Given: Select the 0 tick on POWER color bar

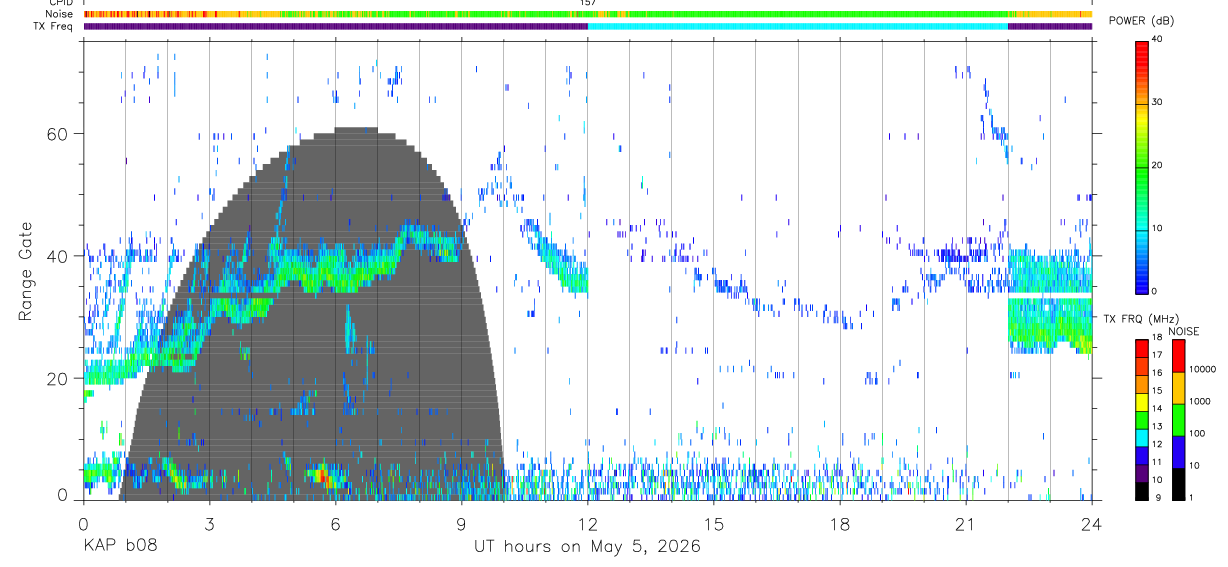Looking at the screenshot, I should pos(1153,291).
